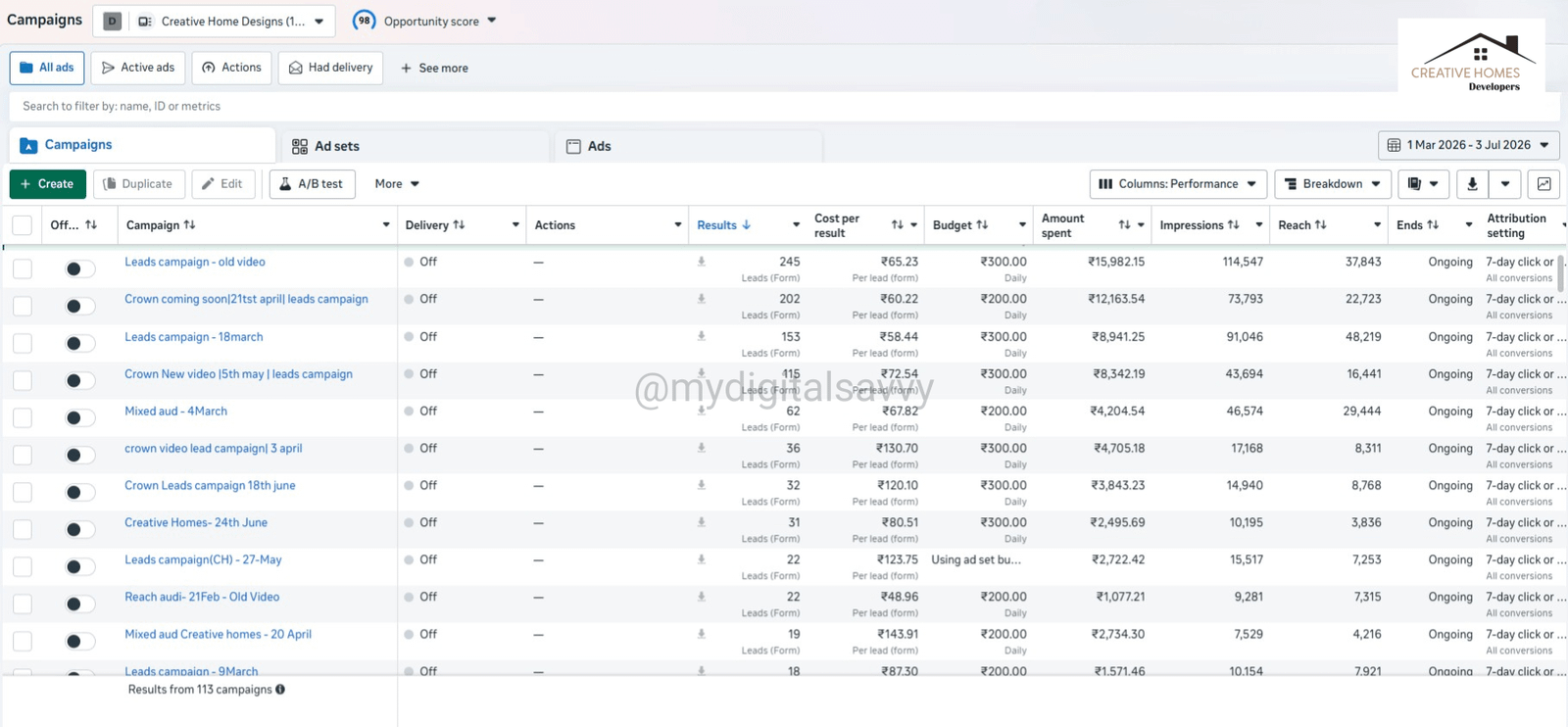Select the Active ads filter tab

pyautogui.click(x=138, y=68)
